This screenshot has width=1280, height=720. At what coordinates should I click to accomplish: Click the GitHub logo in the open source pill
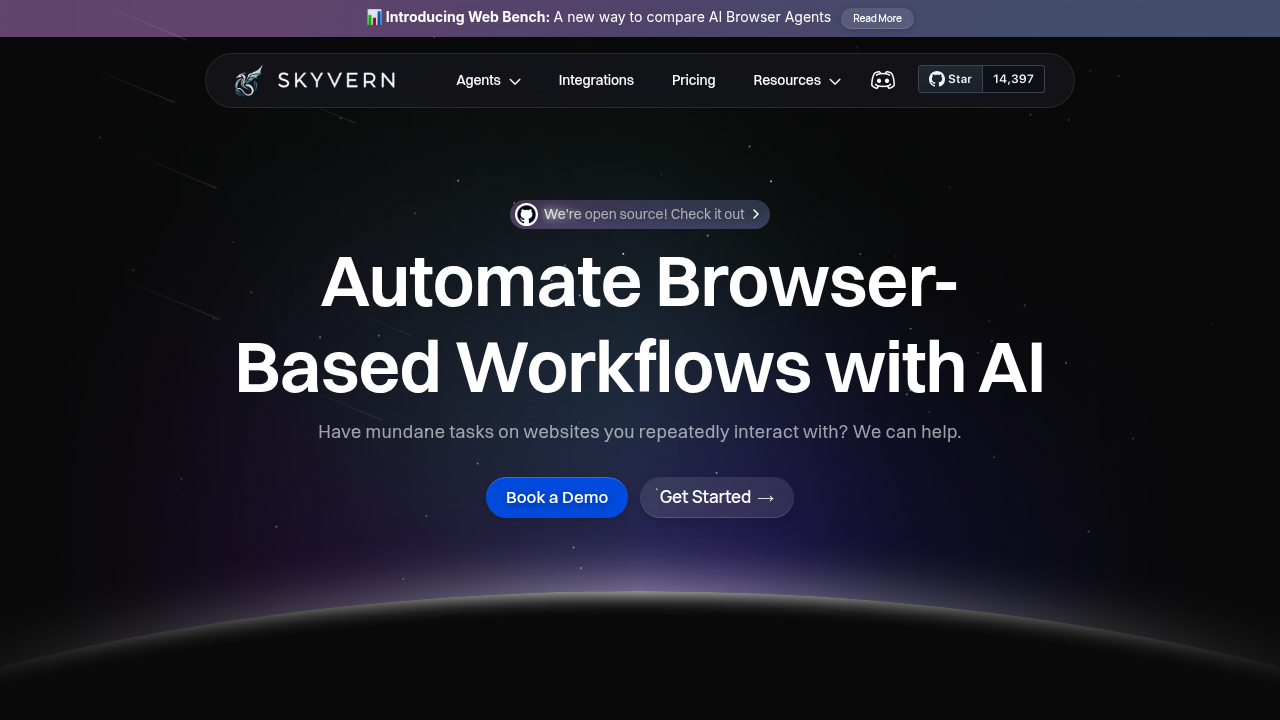coord(526,214)
